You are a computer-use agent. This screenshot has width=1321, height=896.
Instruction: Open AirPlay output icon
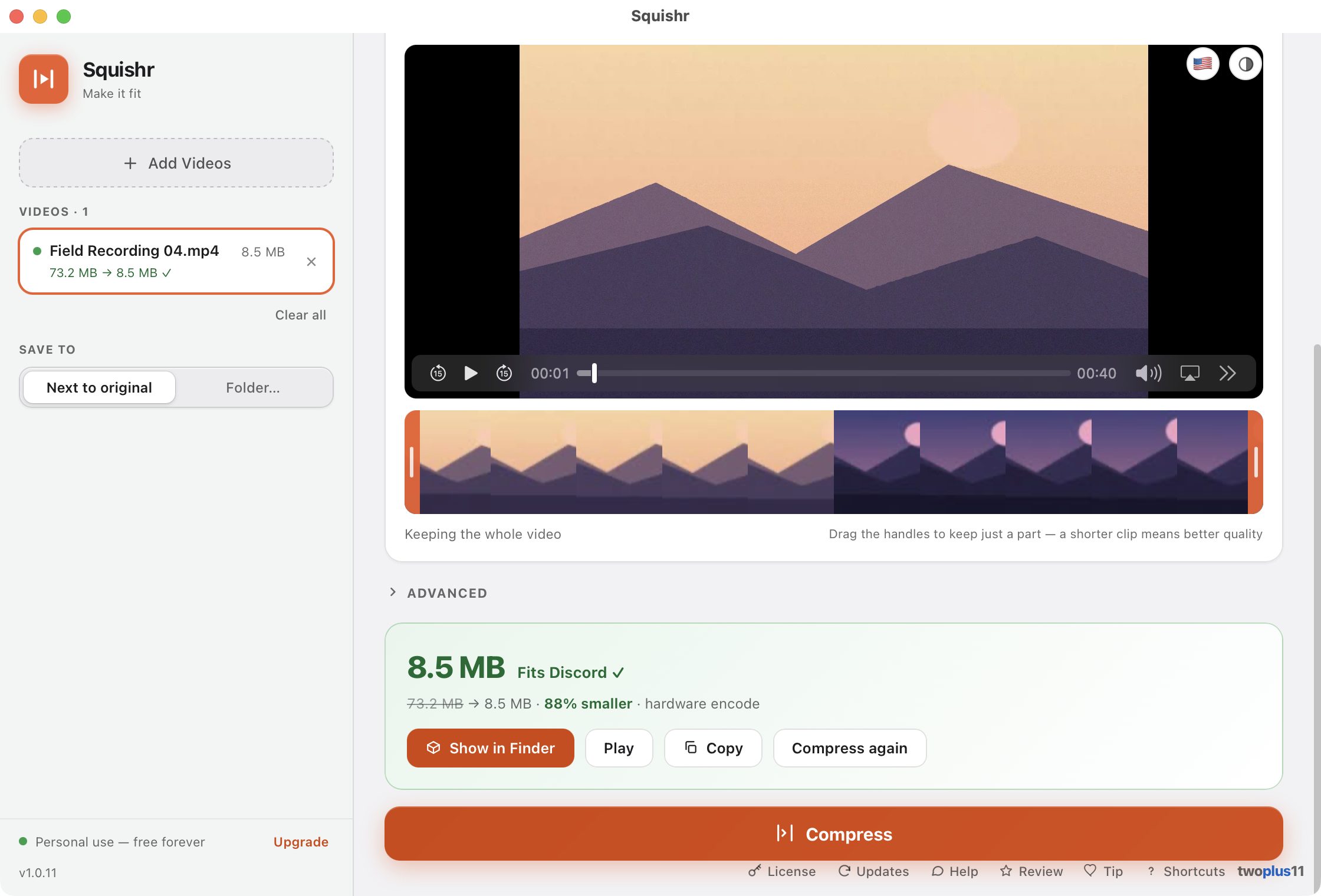[1189, 373]
